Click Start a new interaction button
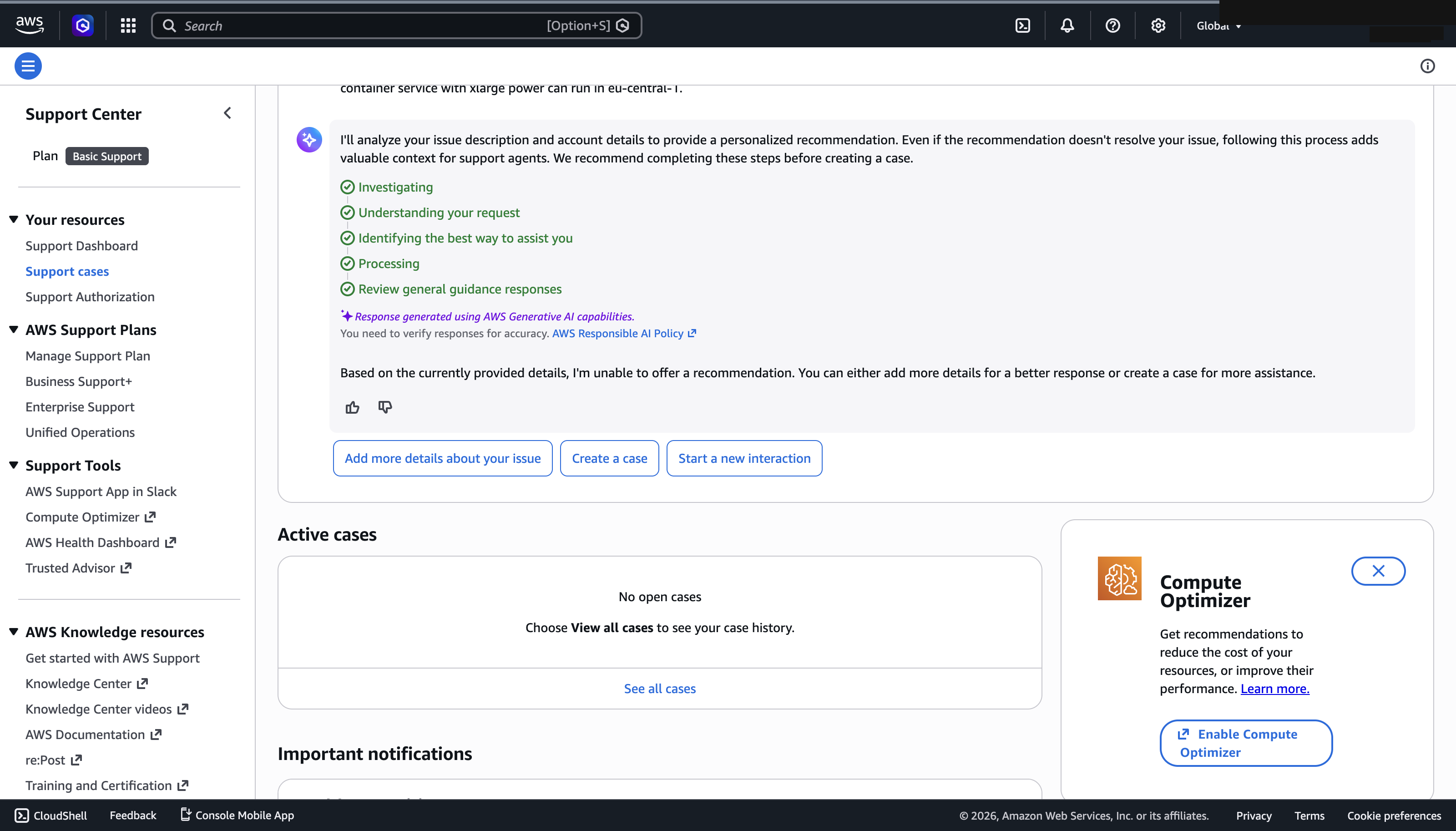 (x=744, y=458)
